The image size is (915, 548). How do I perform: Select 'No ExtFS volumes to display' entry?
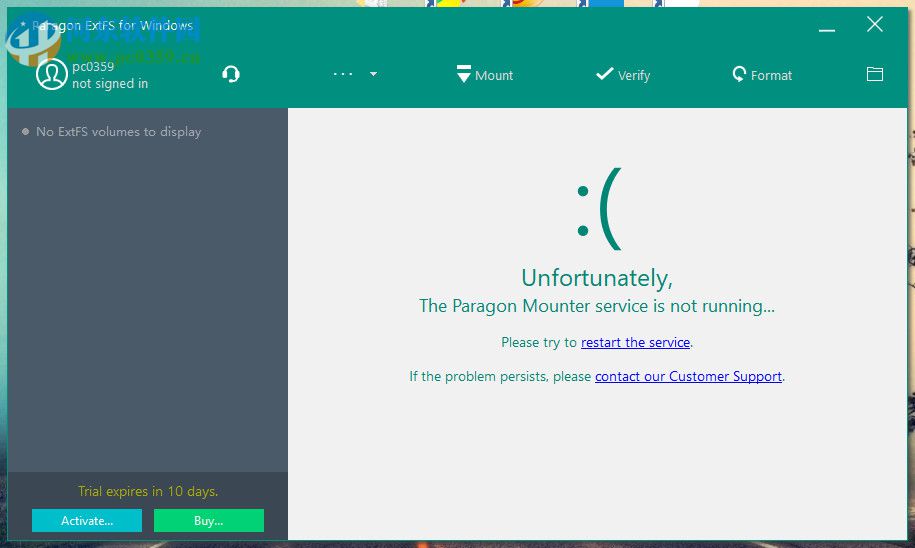click(118, 132)
